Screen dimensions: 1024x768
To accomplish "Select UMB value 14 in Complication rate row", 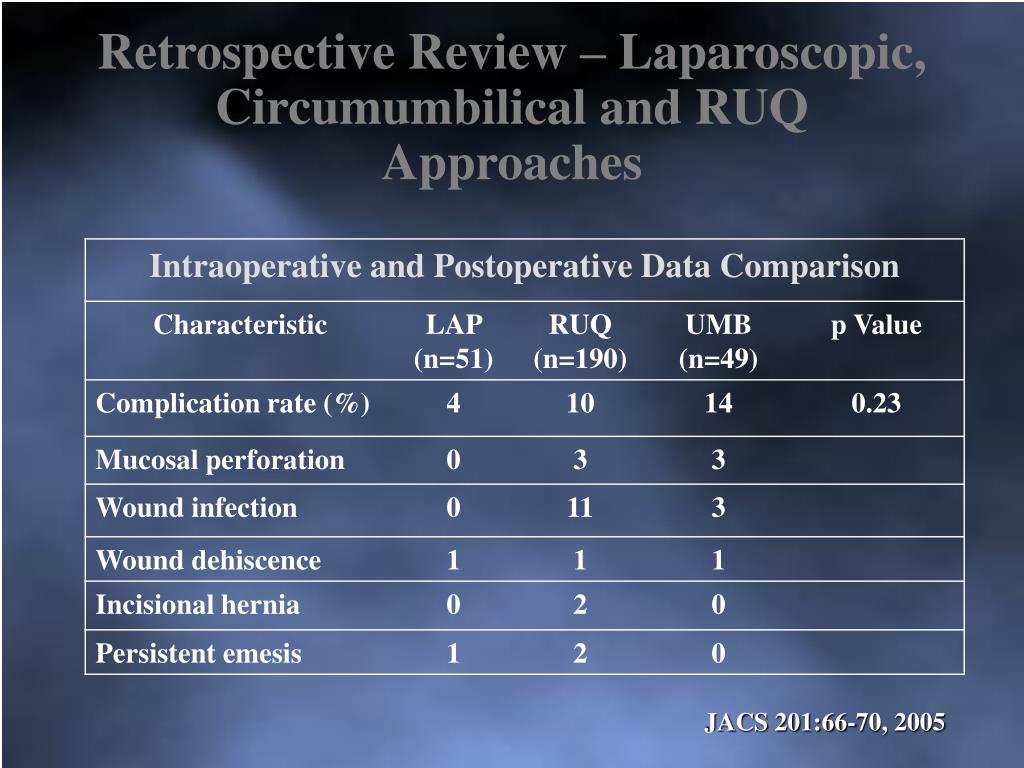I will point(718,403).
